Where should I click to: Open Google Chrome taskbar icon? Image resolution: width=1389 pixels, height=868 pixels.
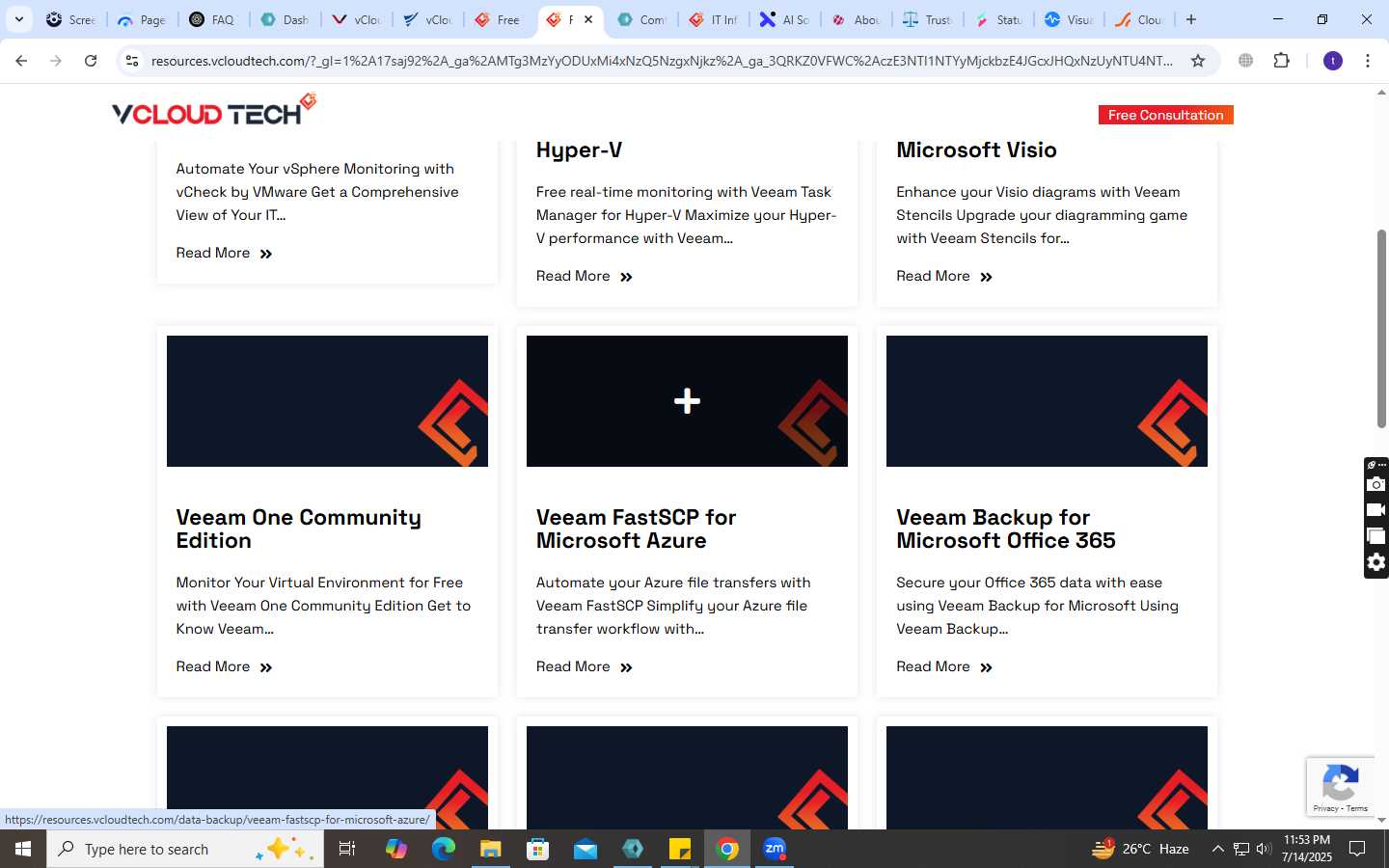[x=727, y=849]
